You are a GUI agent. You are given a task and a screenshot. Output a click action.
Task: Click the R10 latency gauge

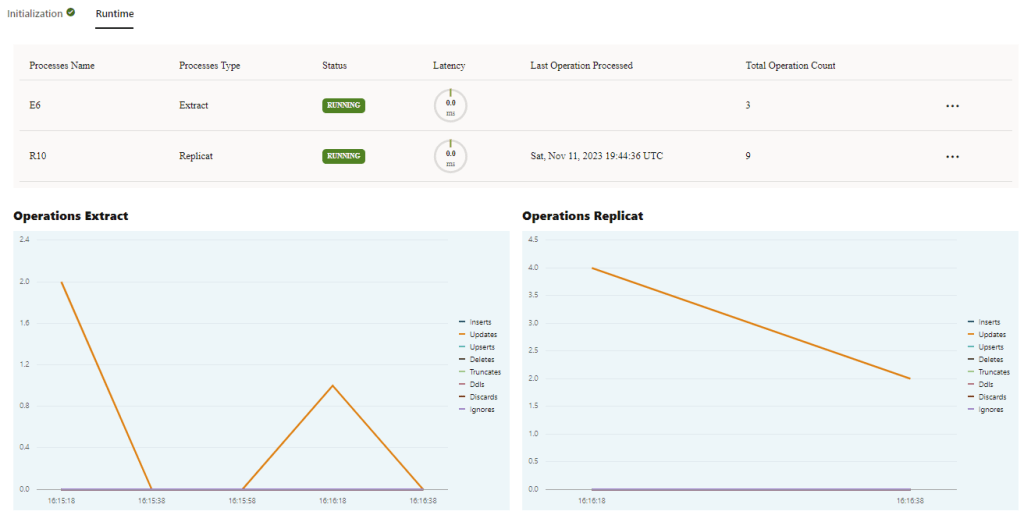pos(450,156)
